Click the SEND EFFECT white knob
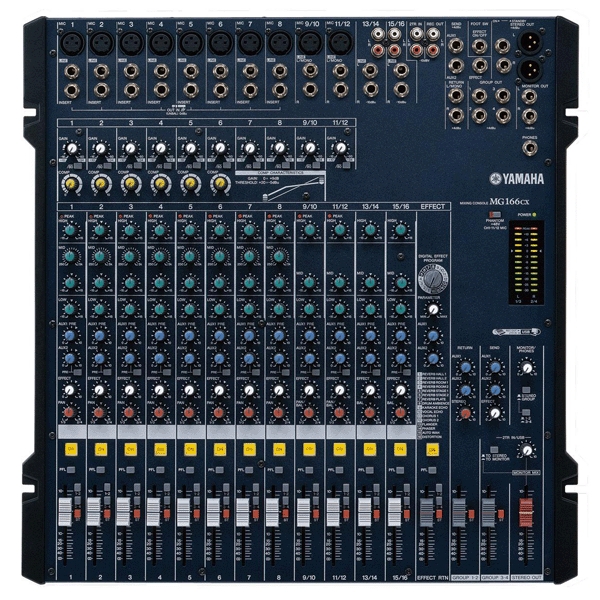 pyautogui.click(x=495, y=413)
